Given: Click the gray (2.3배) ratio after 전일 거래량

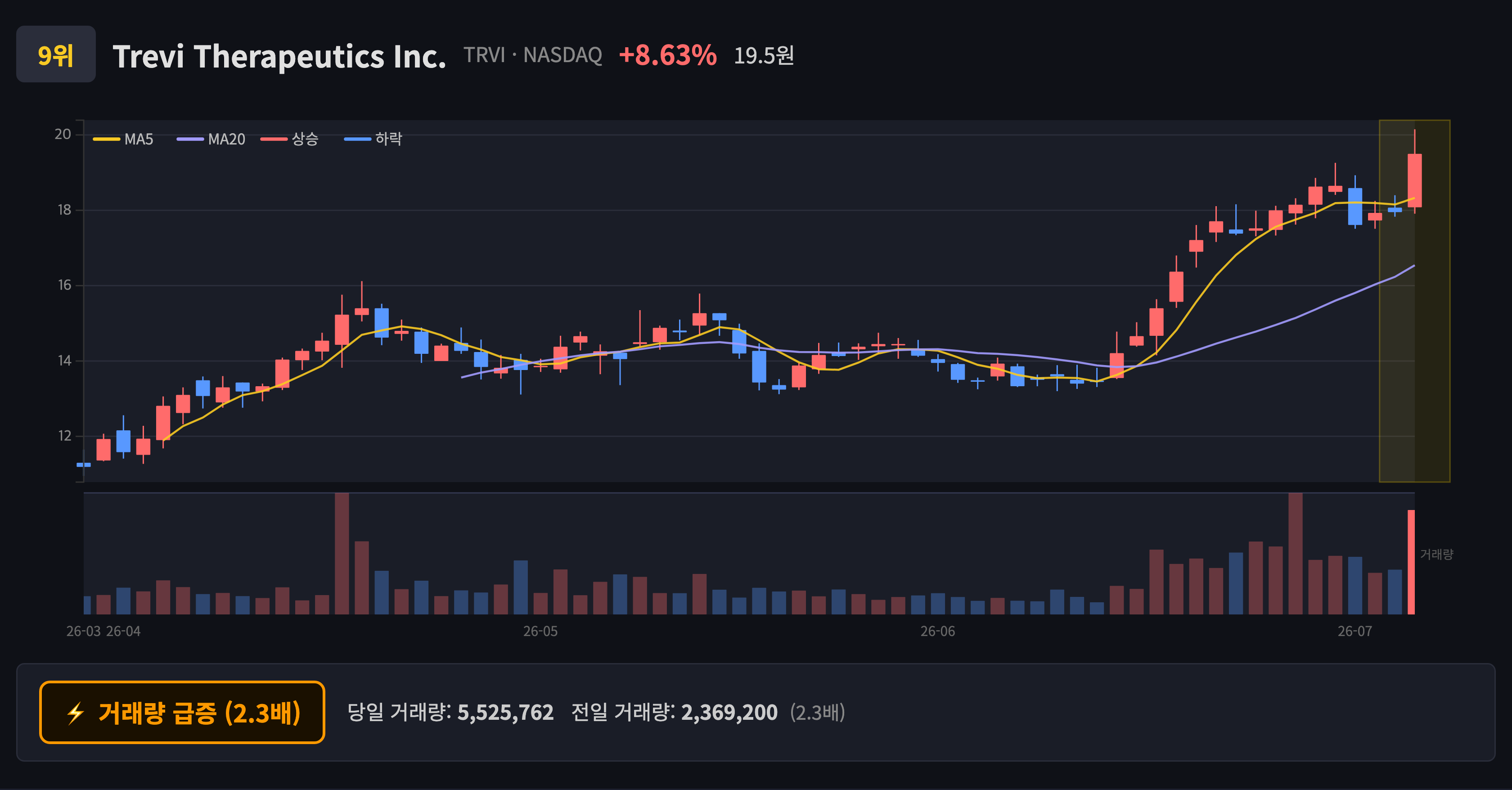Looking at the screenshot, I should pyautogui.click(x=817, y=713).
